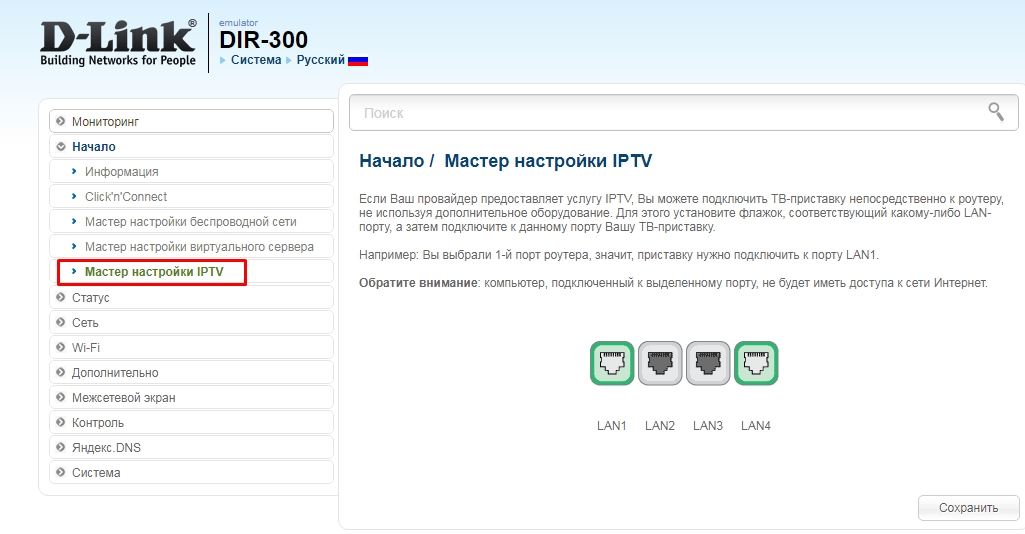Image resolution: width=1025 pixels, height=534 pixels.
Task: Open the Система header dropdown
Action: point(256,59)
